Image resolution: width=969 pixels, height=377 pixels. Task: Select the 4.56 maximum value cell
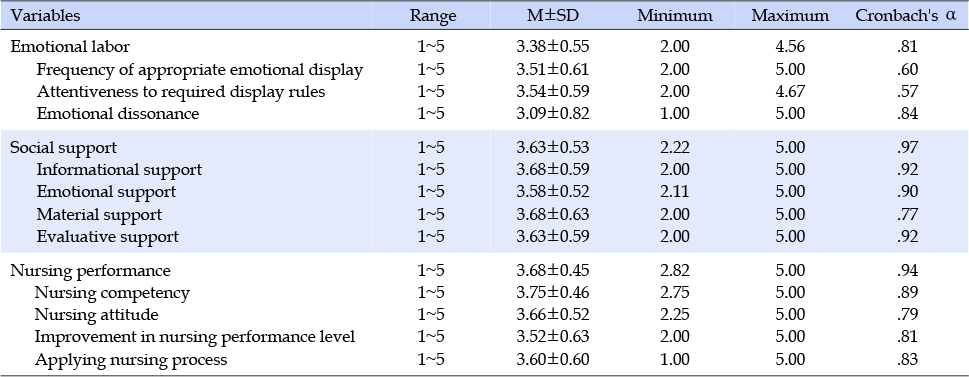(790, 47)
